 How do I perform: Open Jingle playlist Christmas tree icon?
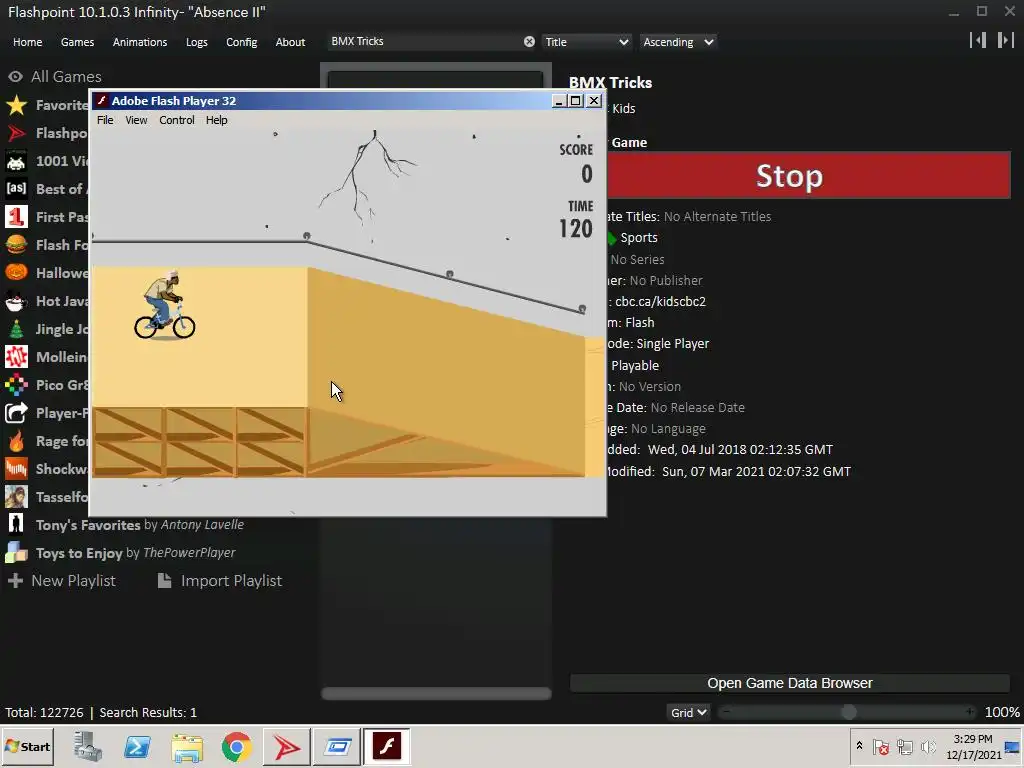(x=16, y=329)
